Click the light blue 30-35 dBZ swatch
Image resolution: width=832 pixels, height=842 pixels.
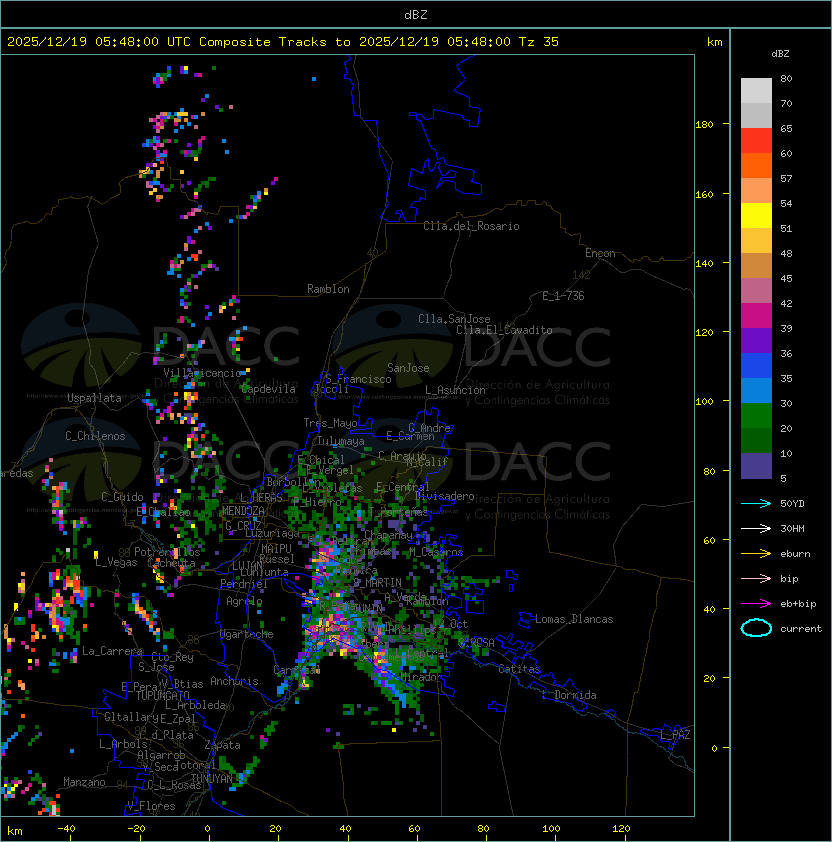click(756, 390)
